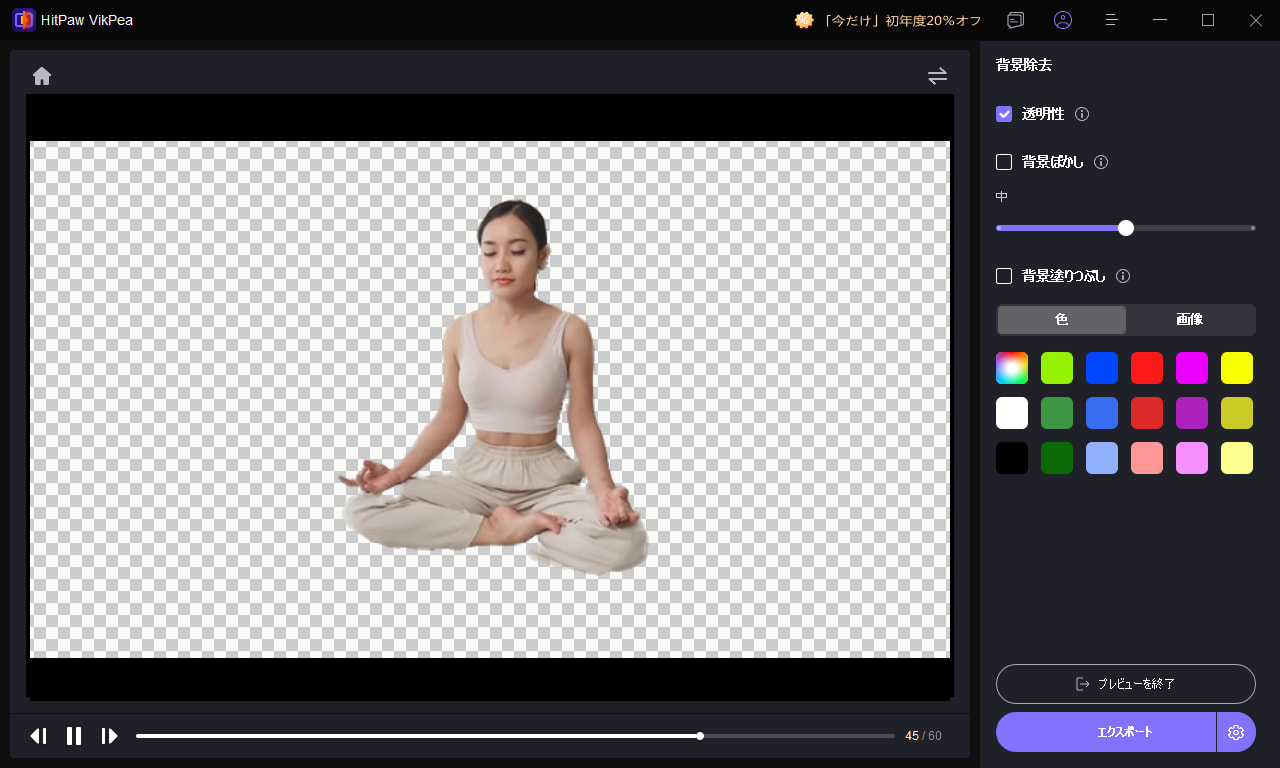Click the account profile icon
This screenshot has width=1280, height=768.
(1063, 20)
